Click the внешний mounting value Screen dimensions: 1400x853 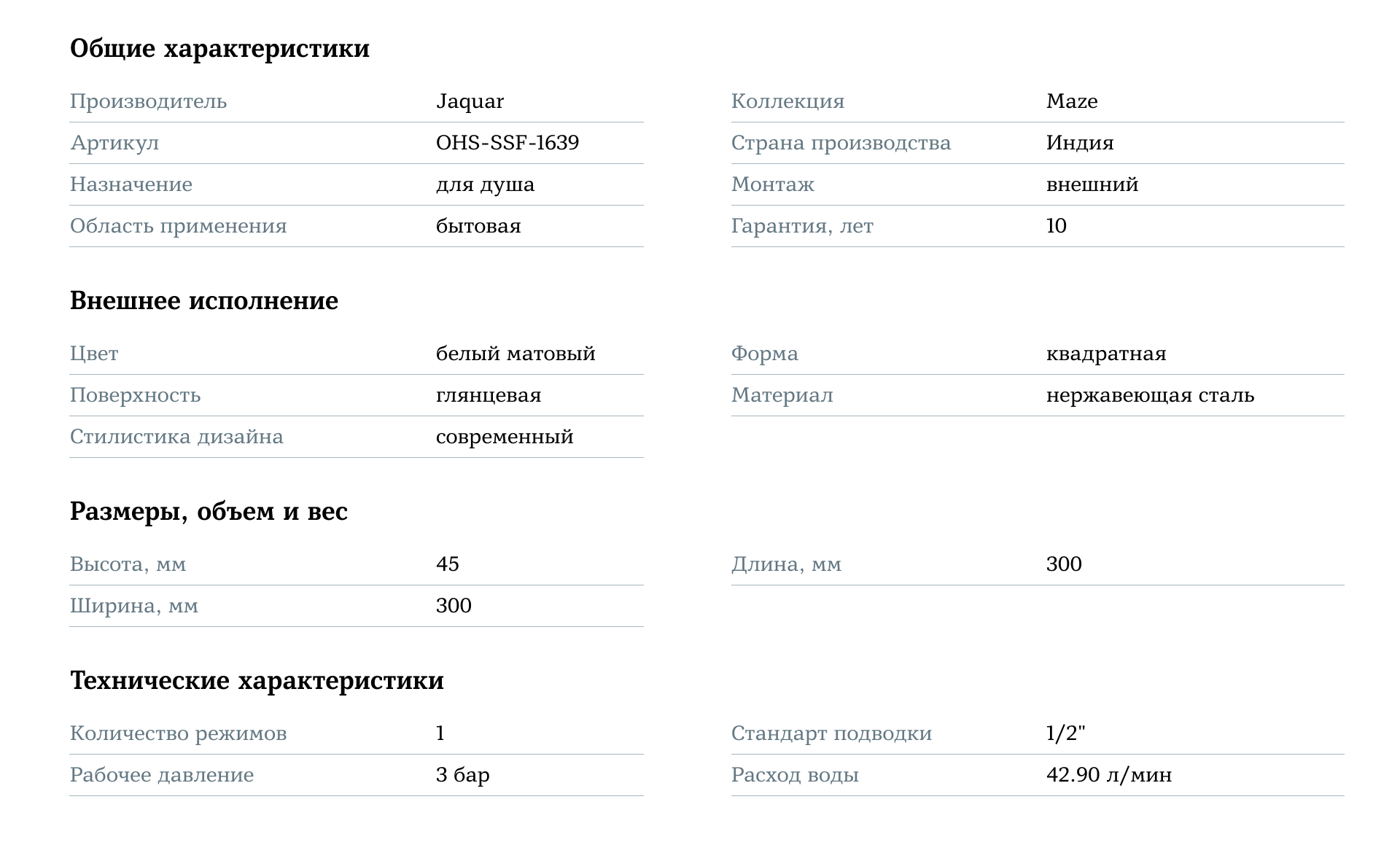(x=1092, y=184)
